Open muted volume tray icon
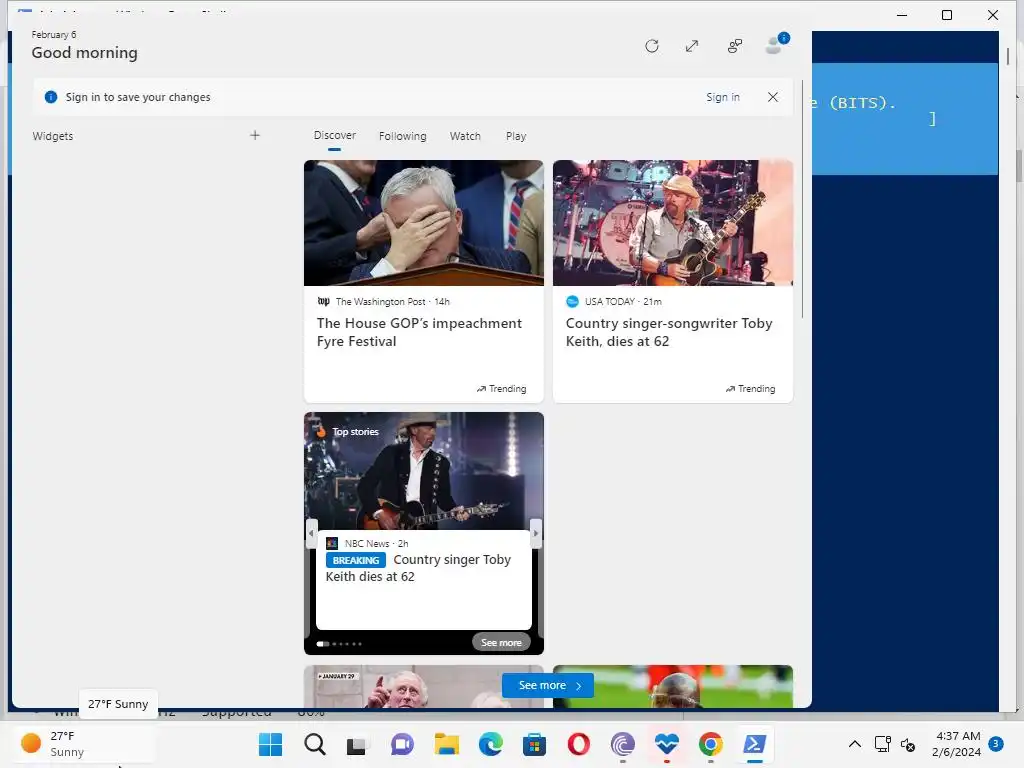1024x768 pixels. tap(908, 744)
